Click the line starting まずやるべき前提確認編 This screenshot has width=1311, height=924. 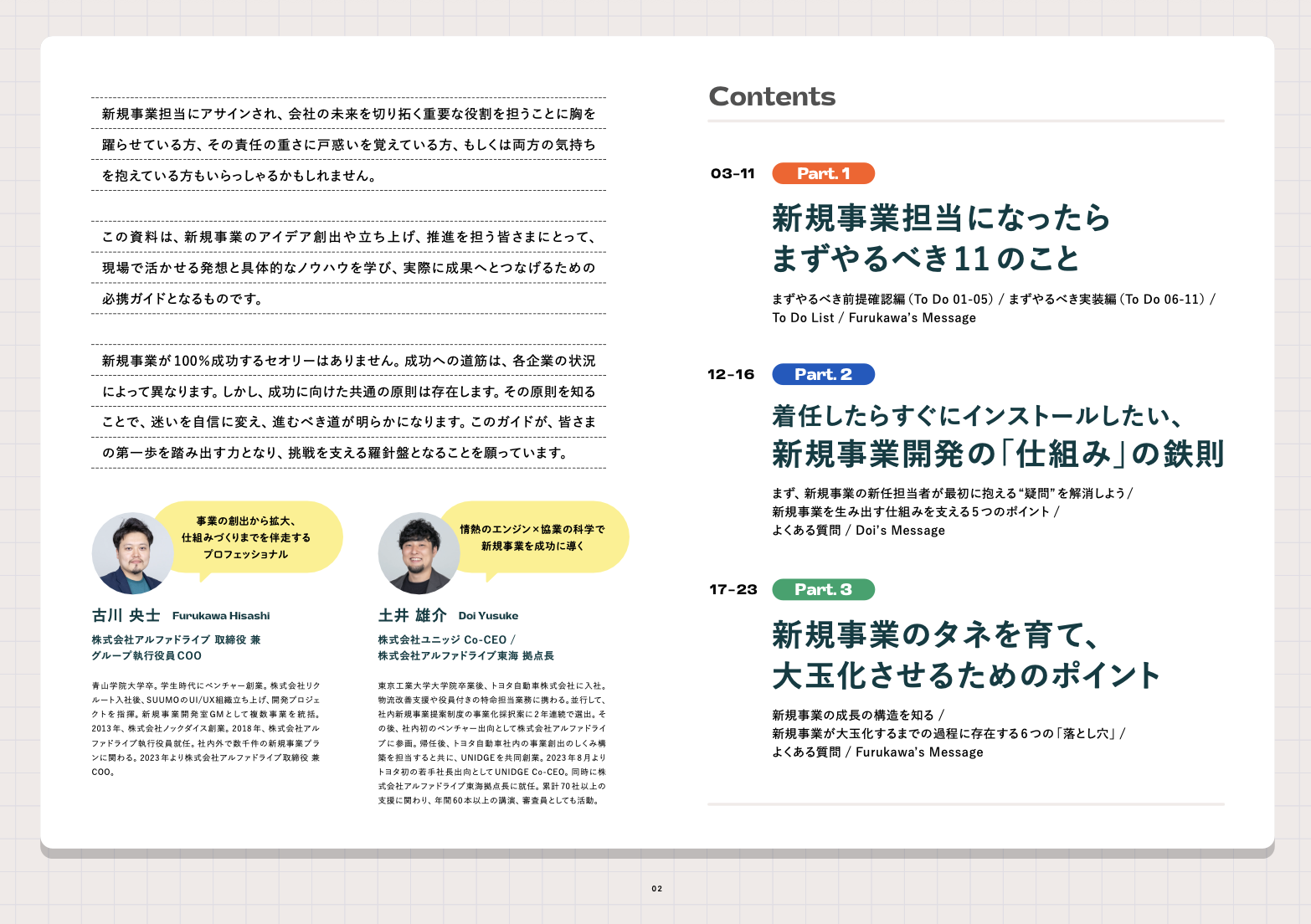click(x=994, y=299)
